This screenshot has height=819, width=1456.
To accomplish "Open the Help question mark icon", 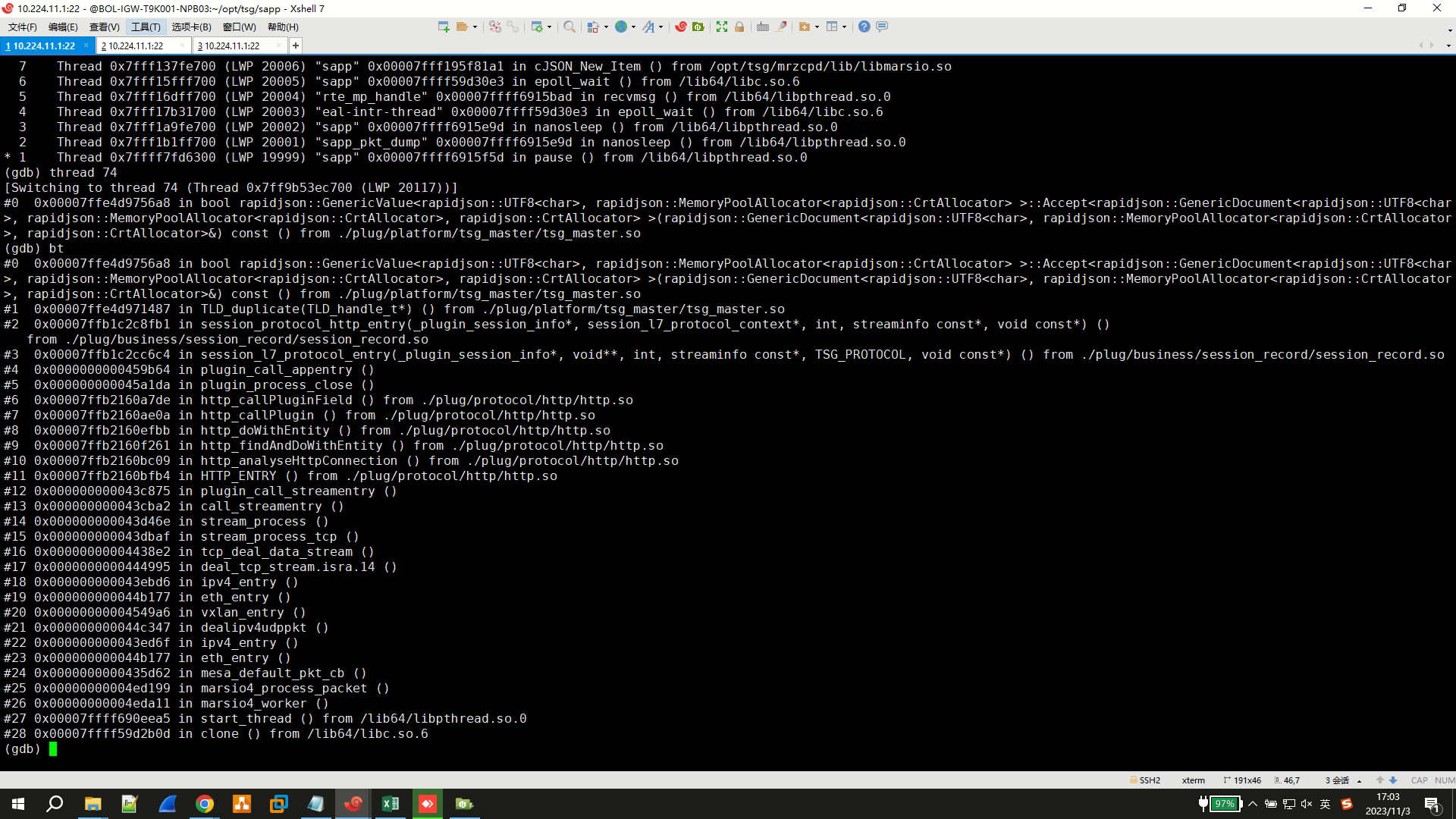I will pos(864,27).
